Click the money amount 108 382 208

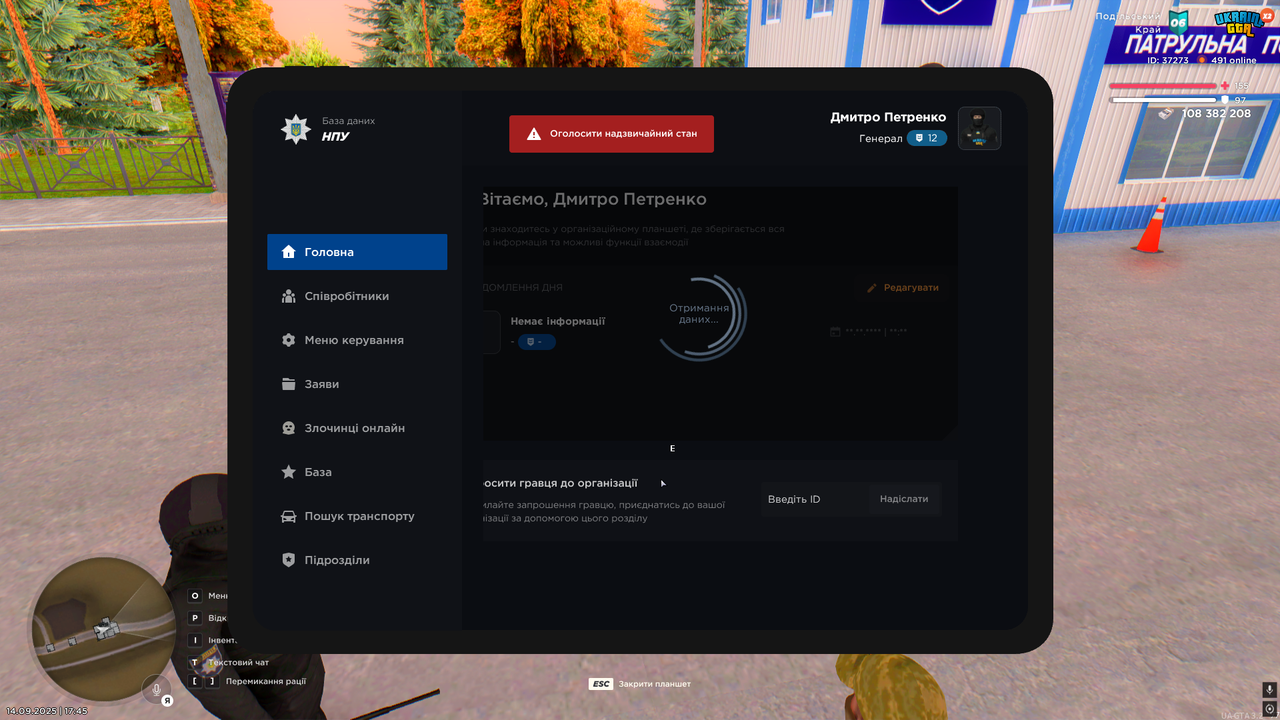pyautogui.click(x=1216, y=114)
